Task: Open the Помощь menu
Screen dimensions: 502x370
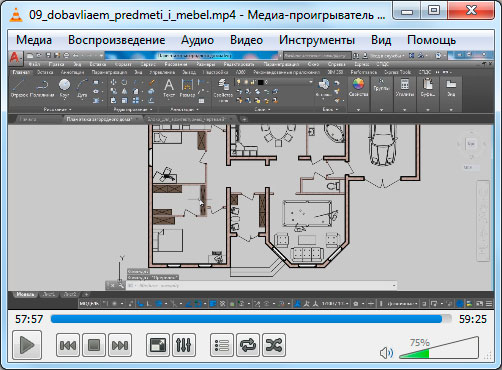Action: click(431, 40)
